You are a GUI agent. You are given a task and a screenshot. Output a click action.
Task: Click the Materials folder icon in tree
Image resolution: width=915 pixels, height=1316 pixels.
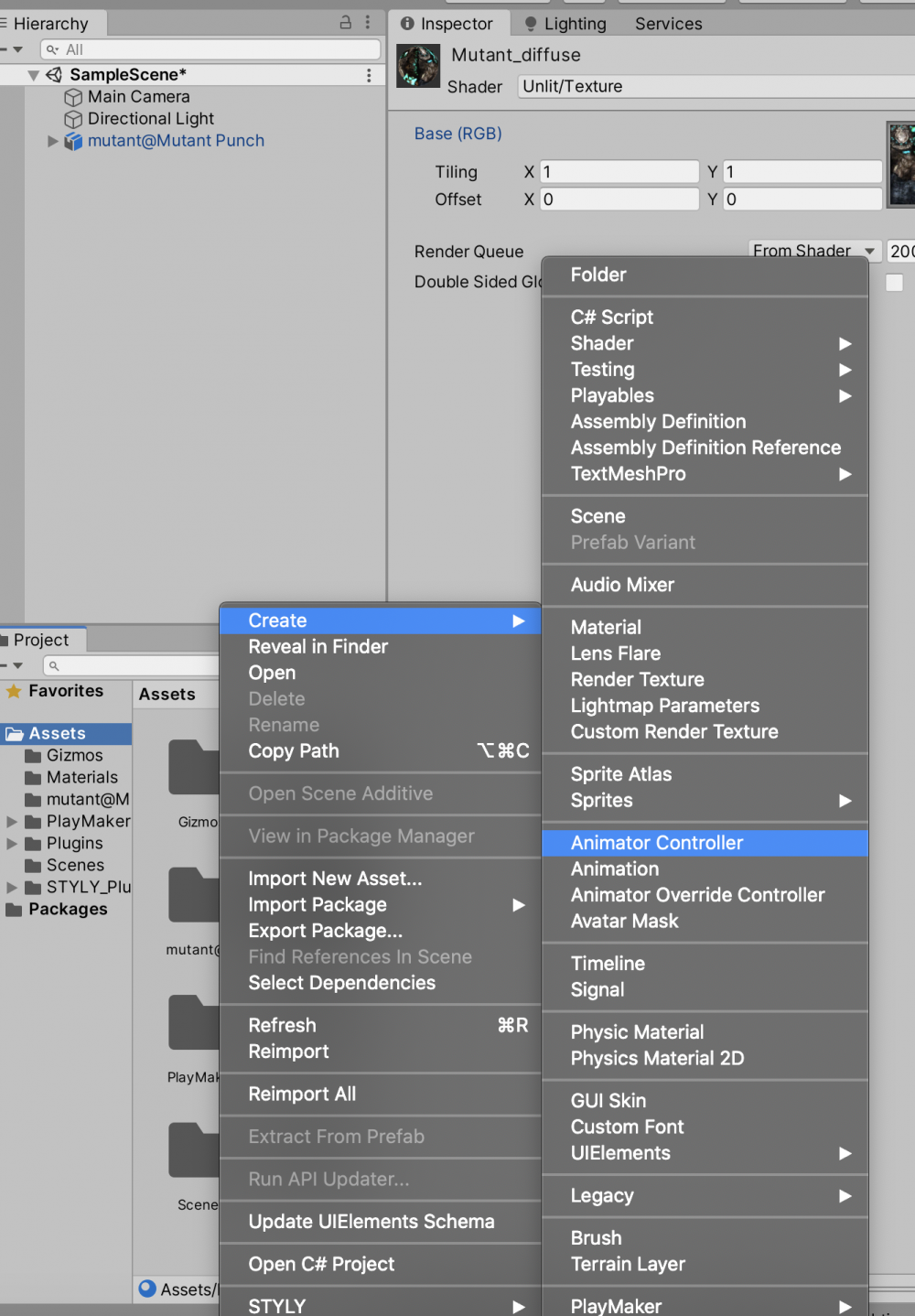click(33, 778)
